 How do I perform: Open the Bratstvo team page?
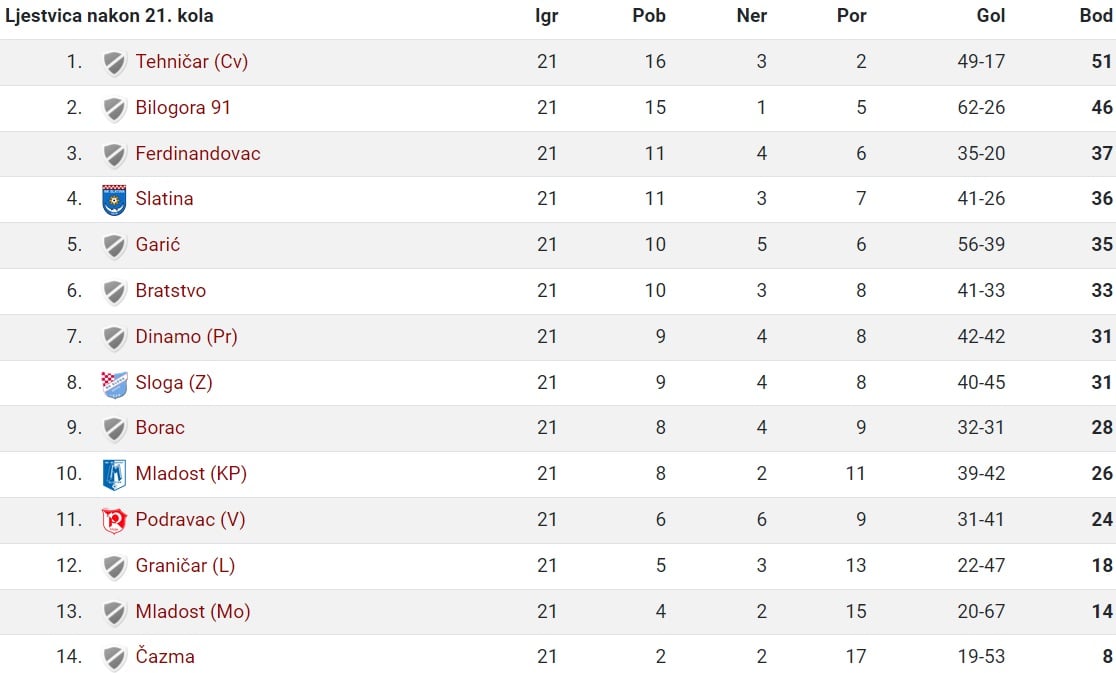171,291
